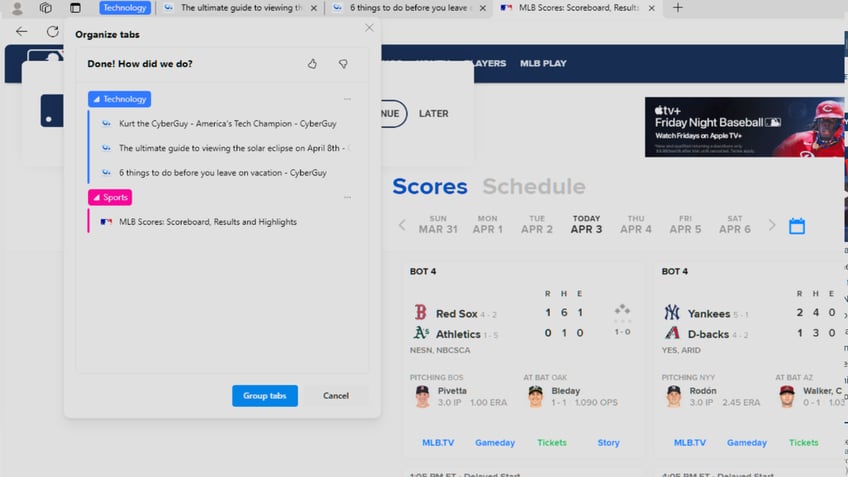Click the Red Sox team name
The width and height of the screenshot is (848, 477).
pyautogui.click(x=456, y=314)
